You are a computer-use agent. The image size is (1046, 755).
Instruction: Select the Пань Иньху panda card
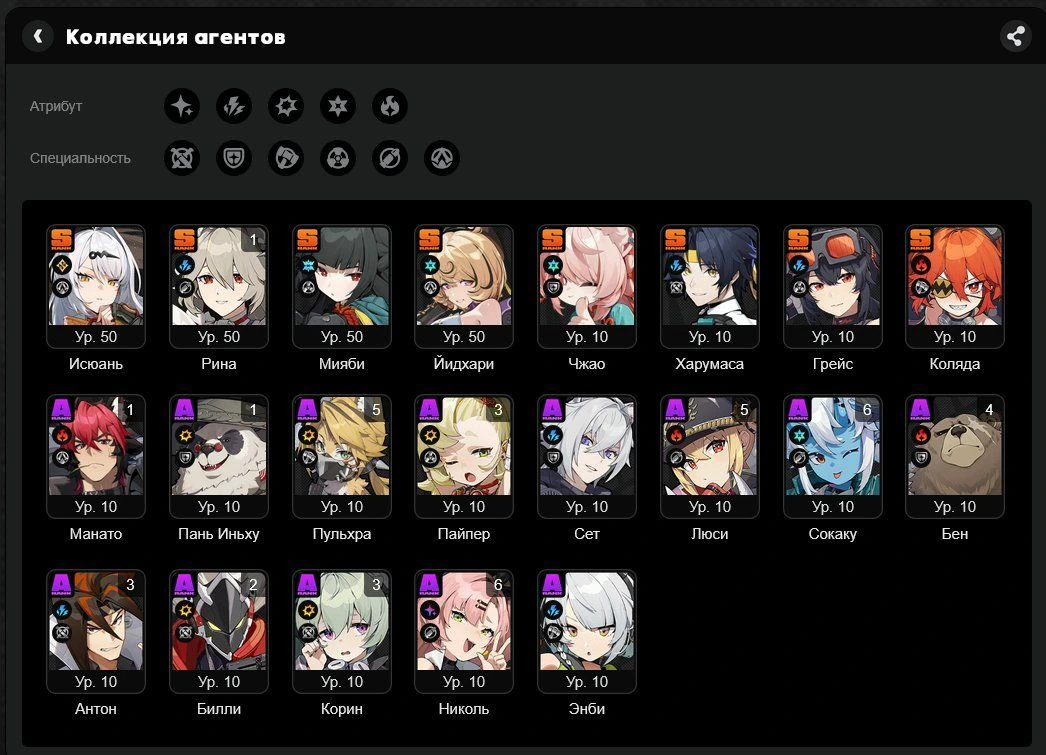219,457
